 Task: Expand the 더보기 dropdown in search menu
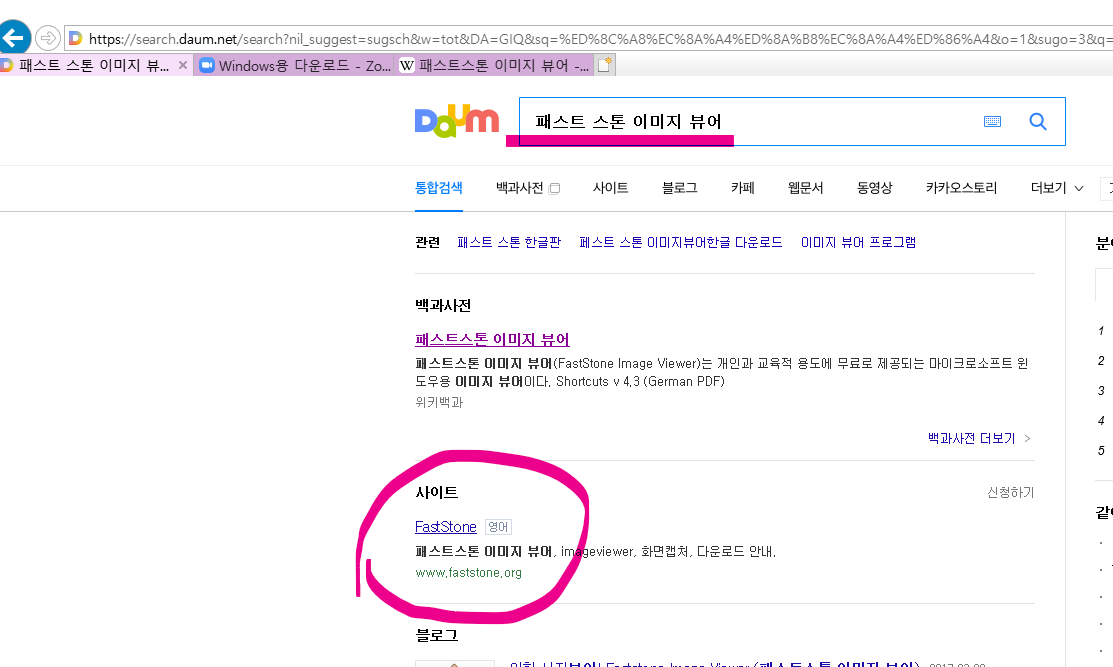pyautogui.click(x=1057, y=188)
